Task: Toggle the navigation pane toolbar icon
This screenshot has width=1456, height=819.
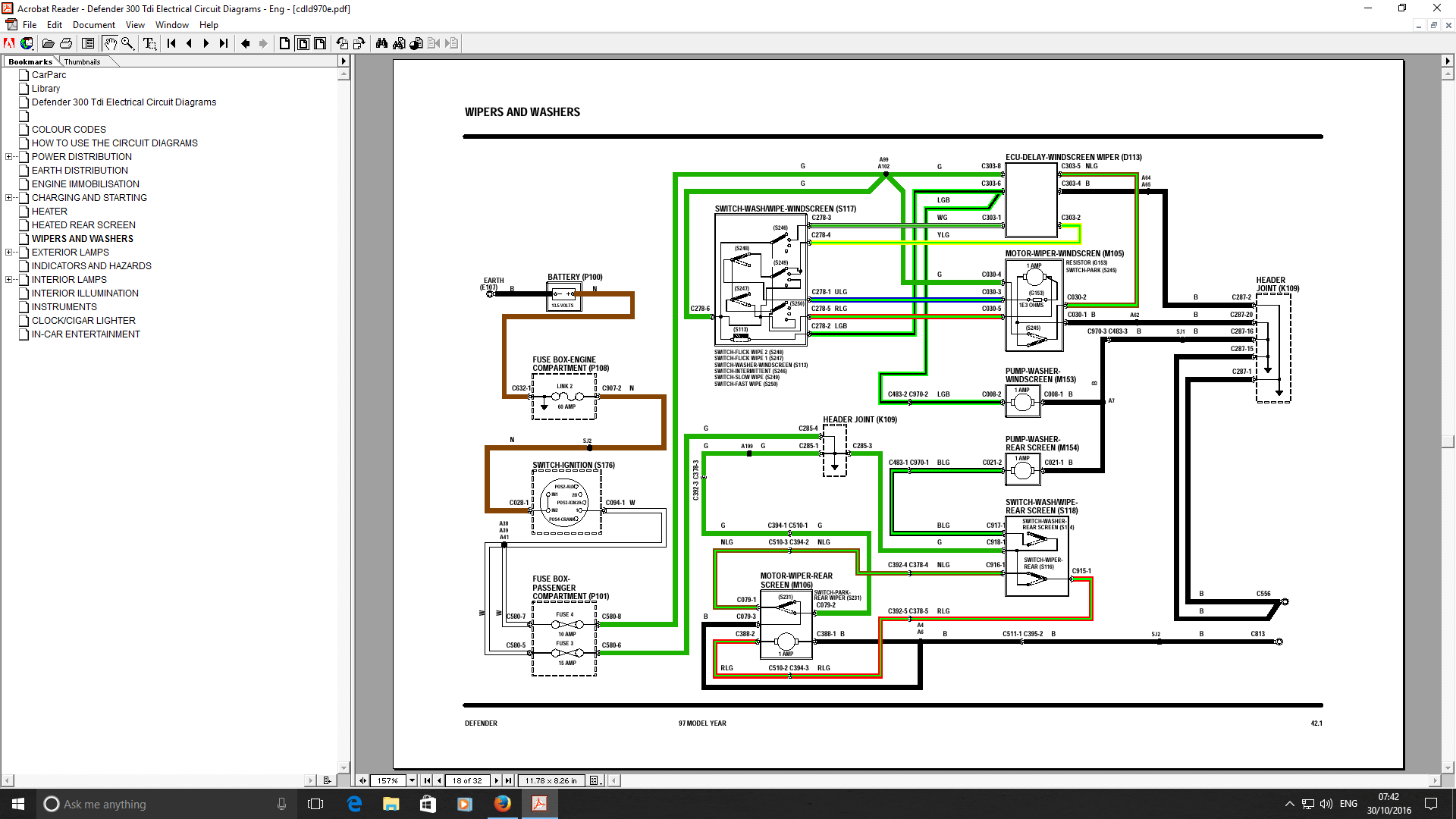Action: [x=88, y=43]
